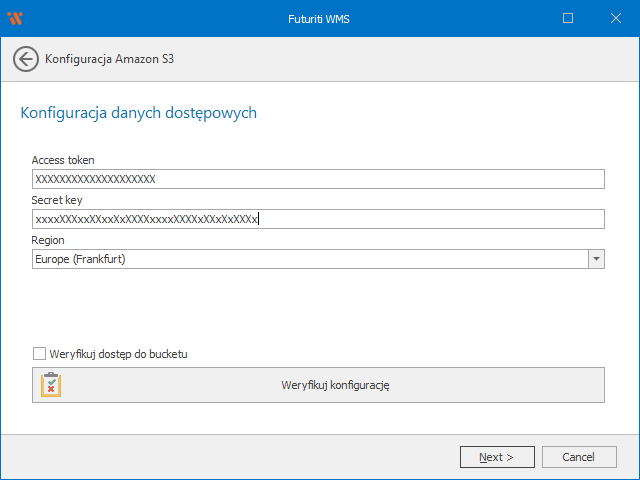Viewport: 640px width, 480px height.
Task: Maximize the Futuriti WMS window
Action: click(568, 18)
